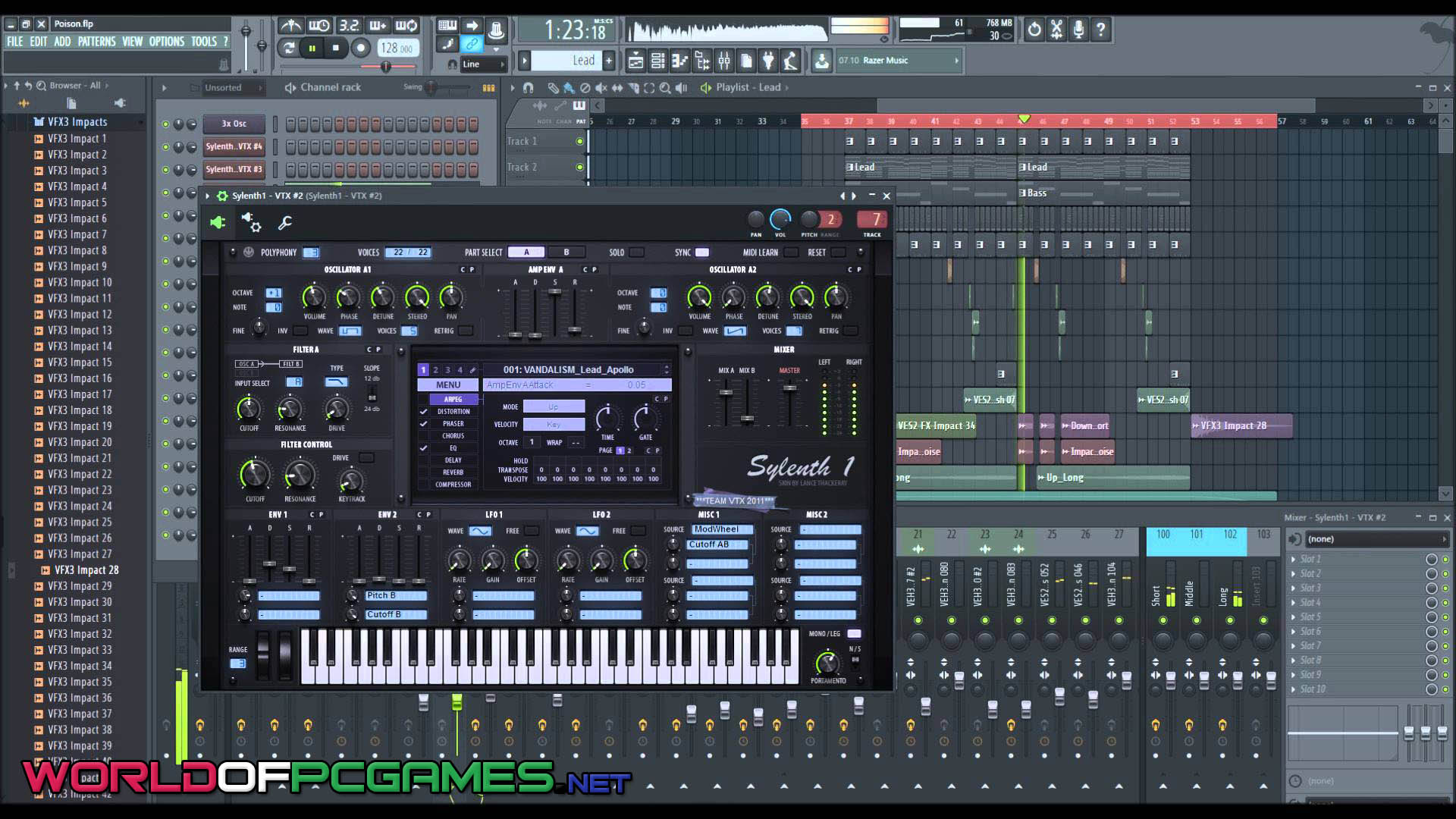The width and height of the screenshot is (1456, 819).
Task: Select Part B in Part Select
Action: [566, 253]
